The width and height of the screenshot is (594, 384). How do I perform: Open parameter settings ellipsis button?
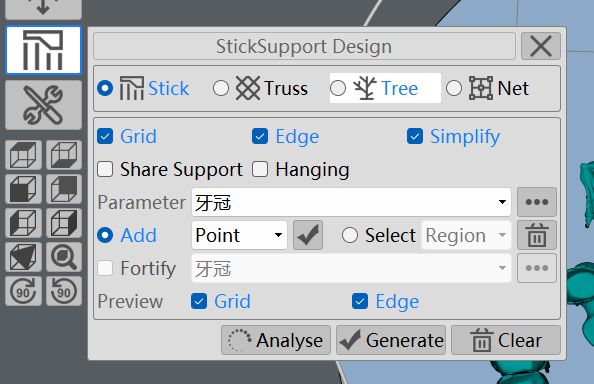pyautogui.click(x=537, y=202)
